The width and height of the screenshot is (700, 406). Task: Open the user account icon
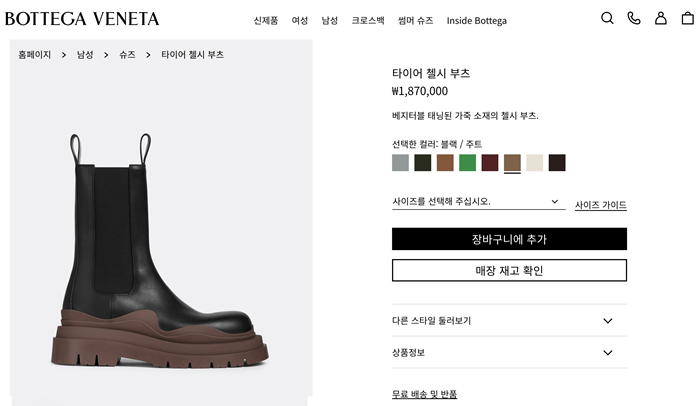tap(661, 18)
